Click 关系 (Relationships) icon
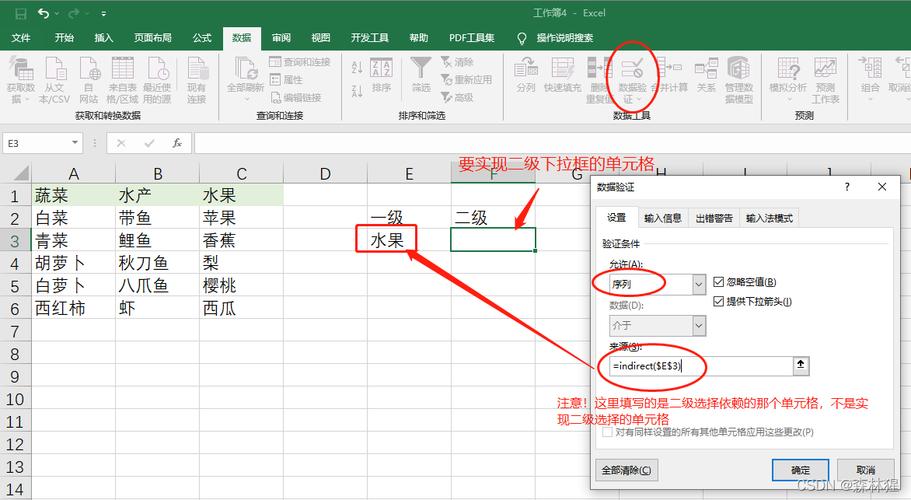This screenshot has height=500, width=911. (x=706, y=75)
